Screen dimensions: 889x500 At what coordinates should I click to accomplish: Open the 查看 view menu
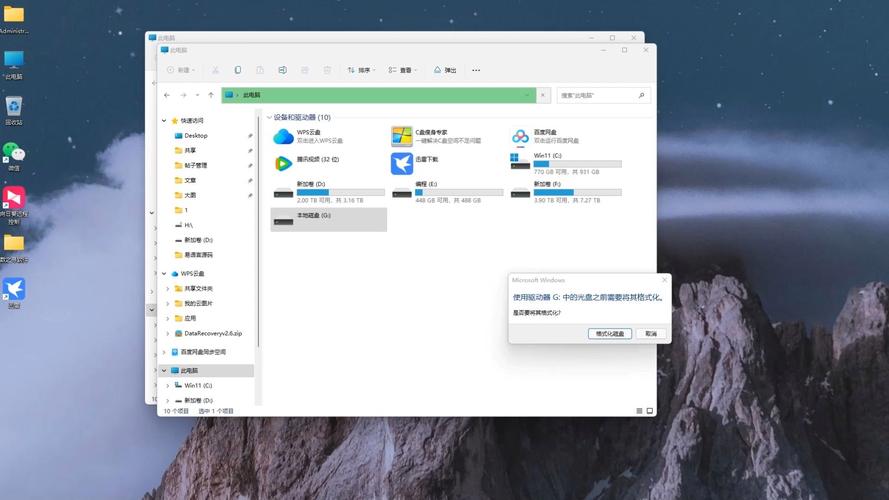click(402, 70)
